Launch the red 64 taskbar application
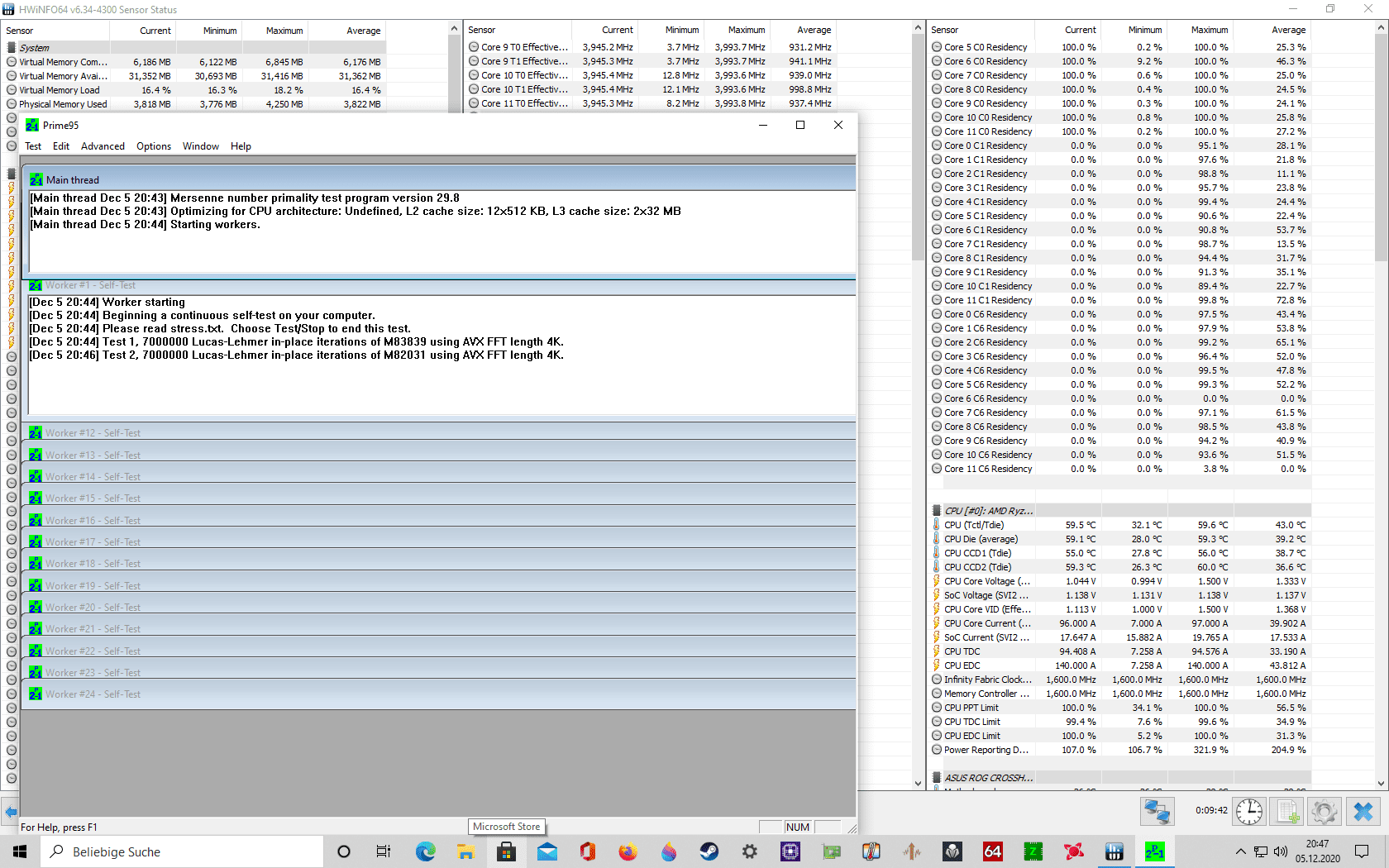The height and width of the screenshot is (868, 1389). (992, 851)
